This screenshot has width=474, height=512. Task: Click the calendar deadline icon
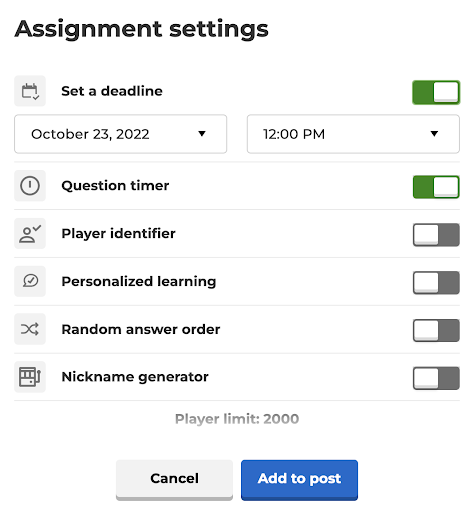click(x=30, y=91)
